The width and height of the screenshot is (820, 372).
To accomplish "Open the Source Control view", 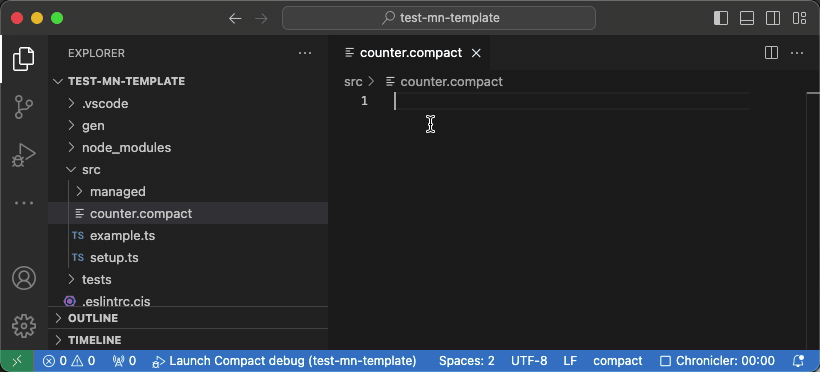I will coord(24,107).
